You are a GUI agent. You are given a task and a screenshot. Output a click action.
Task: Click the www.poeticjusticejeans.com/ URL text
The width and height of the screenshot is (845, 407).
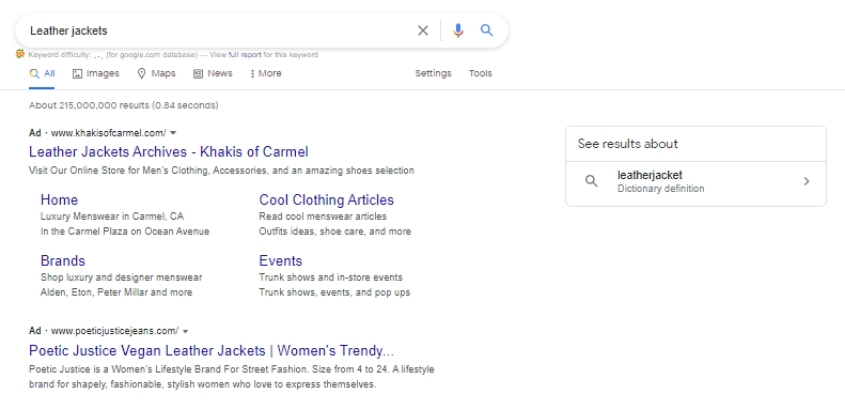coord(115,330)
